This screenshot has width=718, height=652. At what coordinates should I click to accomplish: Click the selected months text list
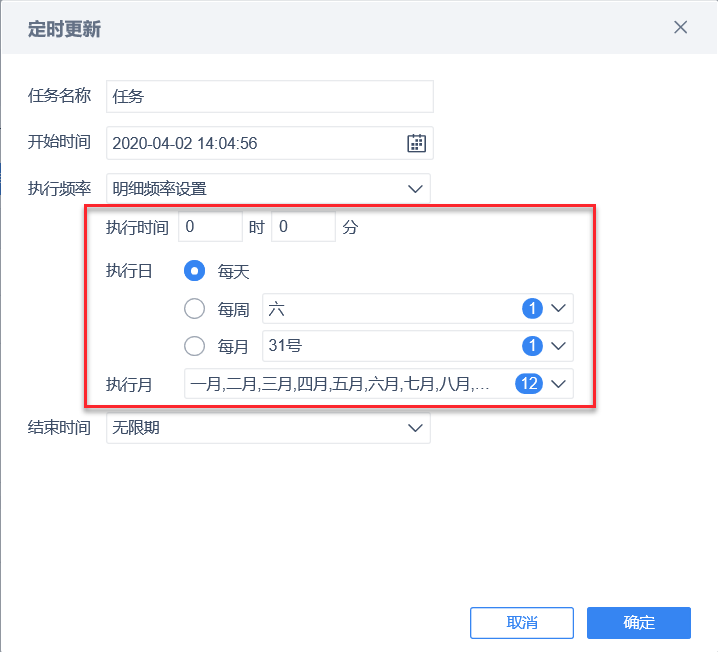[340, 384]
